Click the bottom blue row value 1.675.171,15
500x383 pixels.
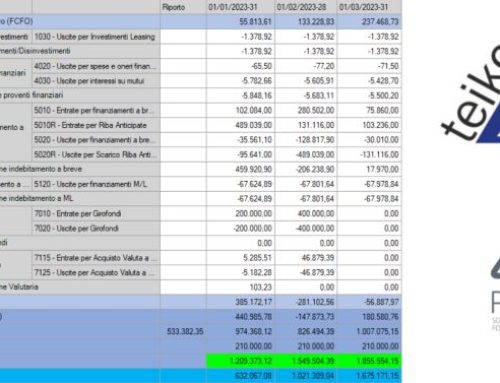[x=378, y=376]
